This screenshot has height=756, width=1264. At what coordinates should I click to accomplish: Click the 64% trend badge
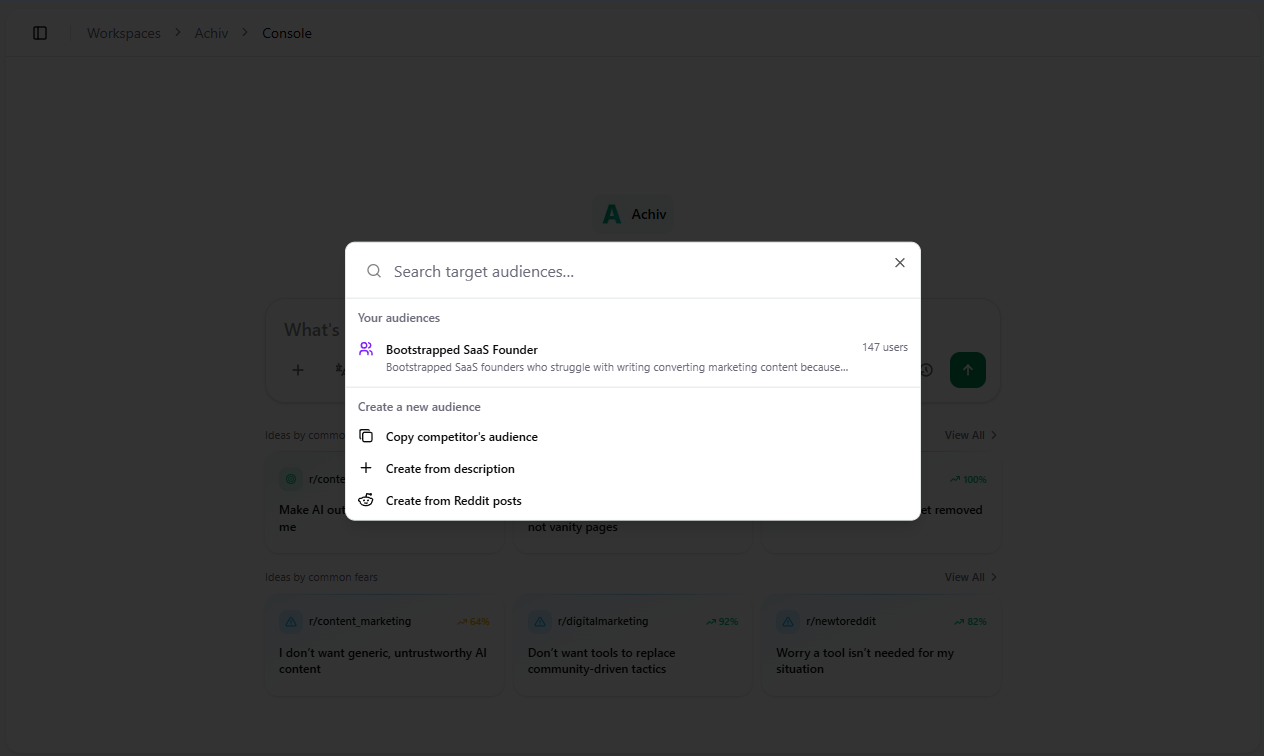click(473, 622)
